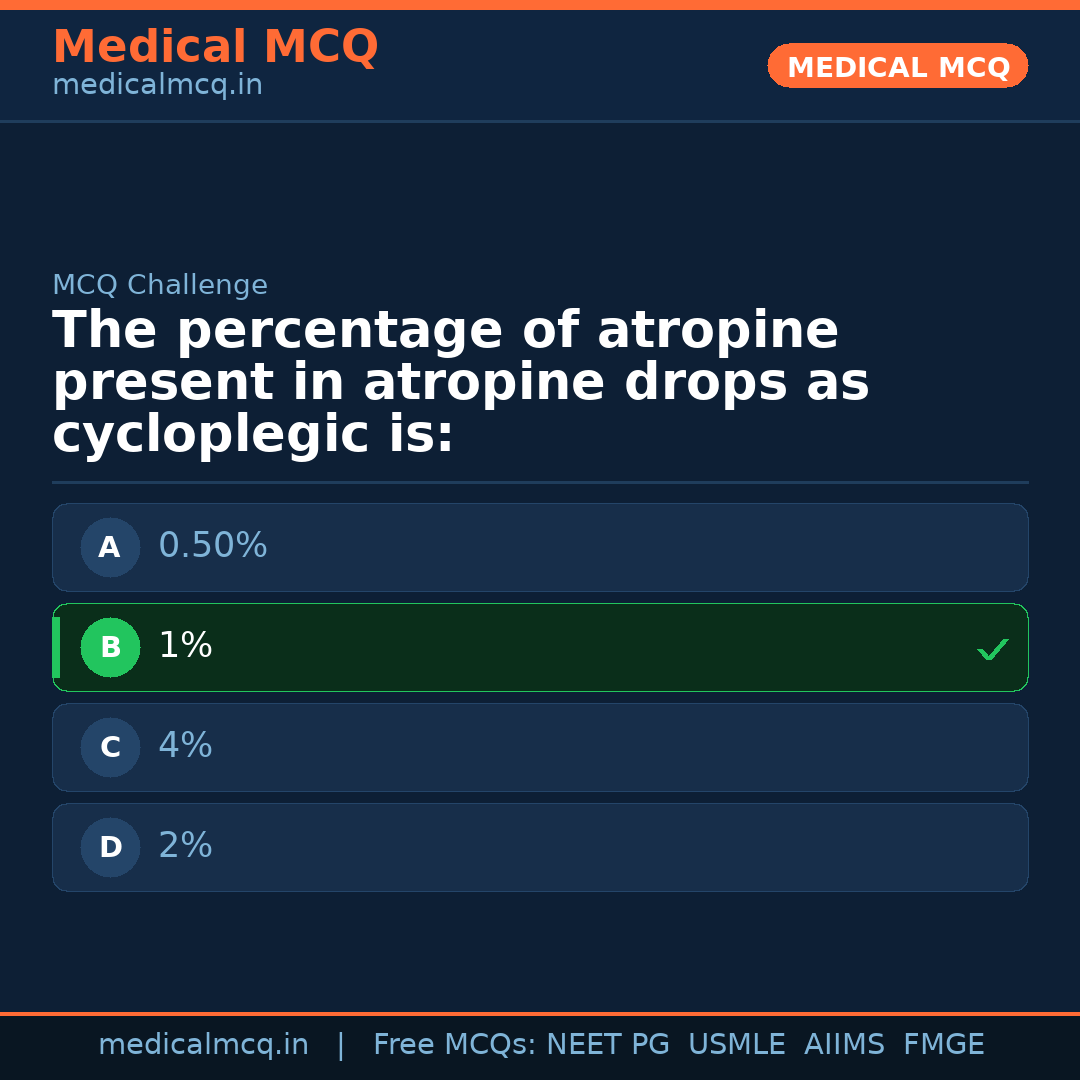Click the green letter B circle badge
The height and width of the screenshot is (1080, 1080).
pyautogui.click(x=110, y=647)
